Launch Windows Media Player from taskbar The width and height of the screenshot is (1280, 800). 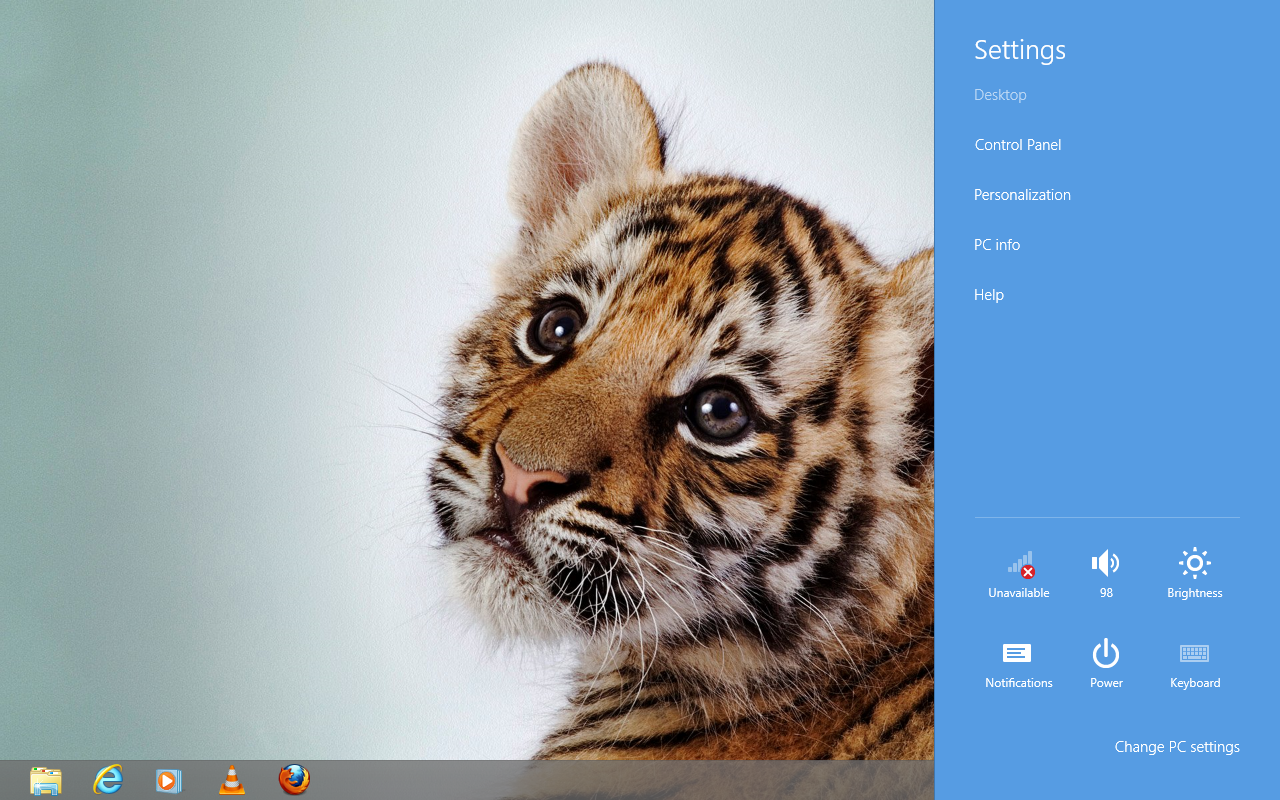(x=169, y=780)
